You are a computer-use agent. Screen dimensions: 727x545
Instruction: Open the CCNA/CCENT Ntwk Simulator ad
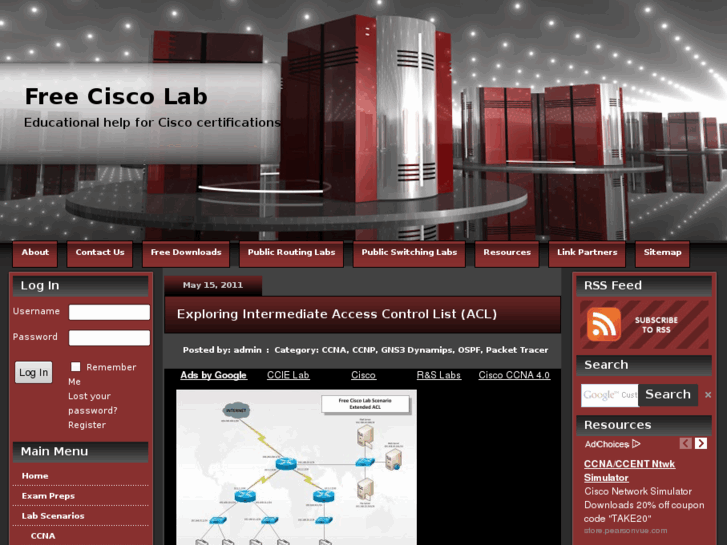tap(629, 471)
